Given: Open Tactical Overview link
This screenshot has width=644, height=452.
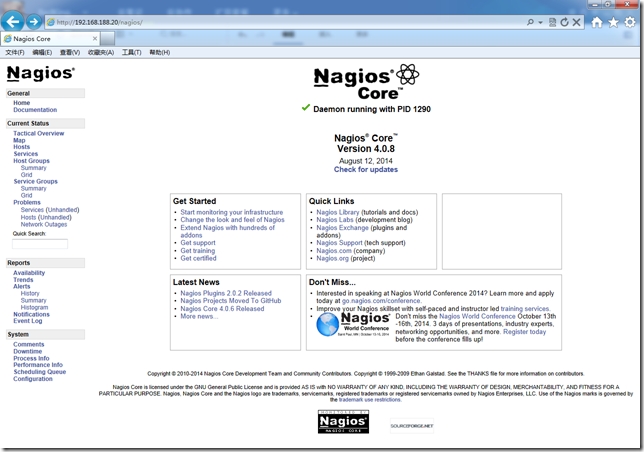Looking at the screenshot, I should point(39,133).
